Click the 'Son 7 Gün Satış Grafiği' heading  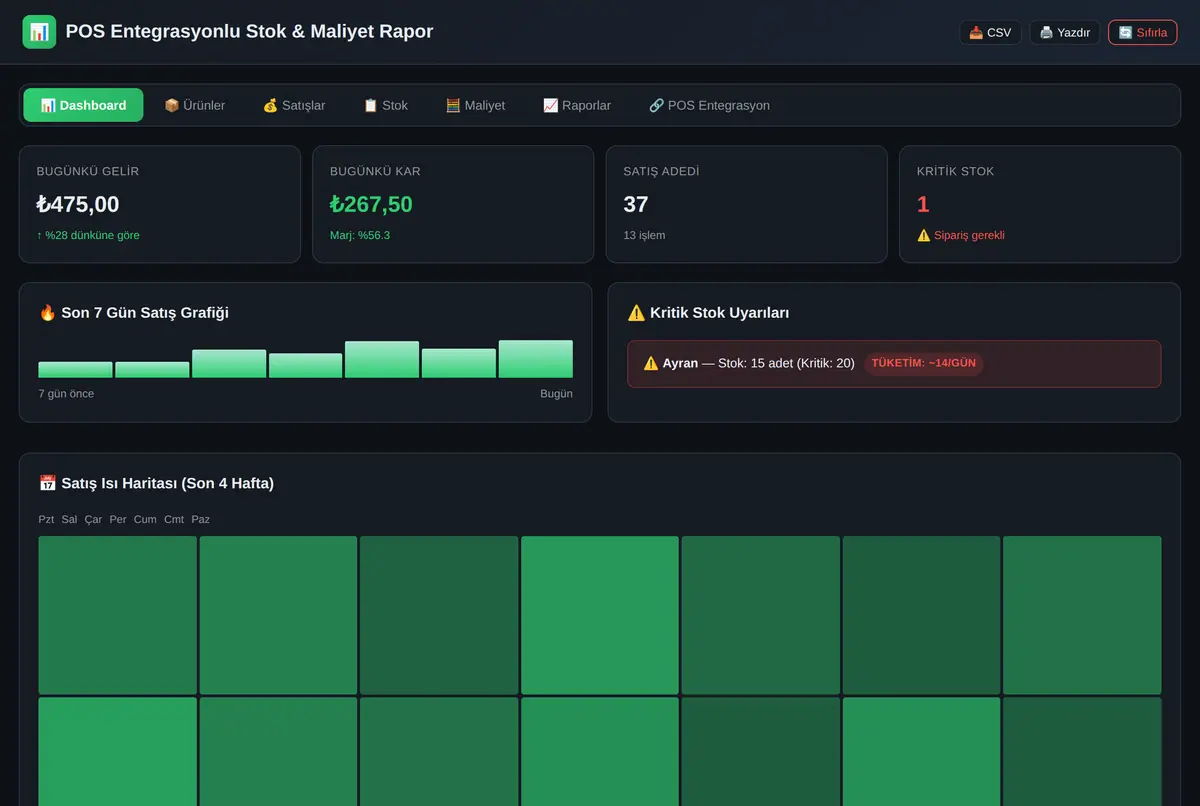click(x=133, y=313)
